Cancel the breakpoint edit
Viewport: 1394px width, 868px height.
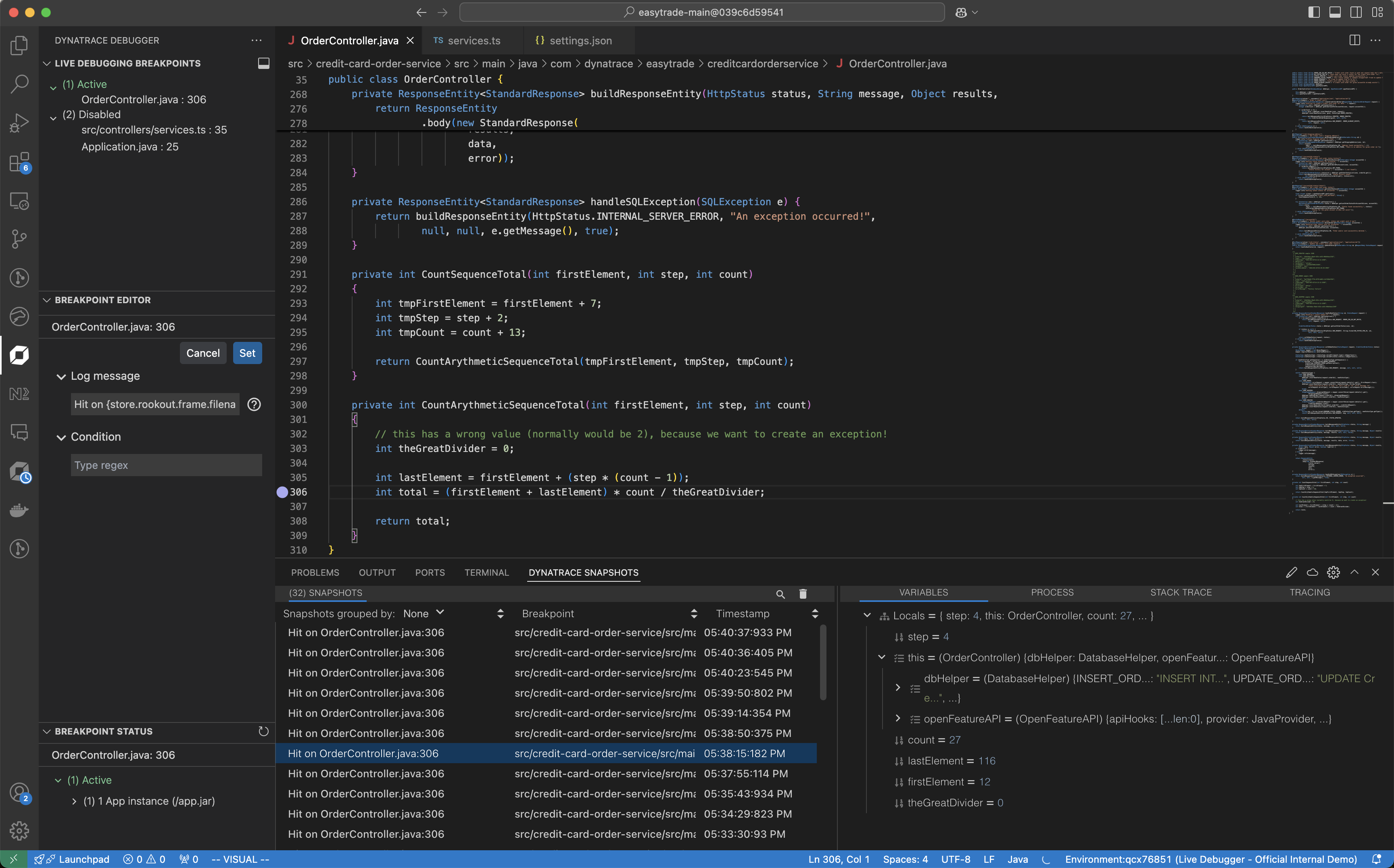click(x=203, y=353)
